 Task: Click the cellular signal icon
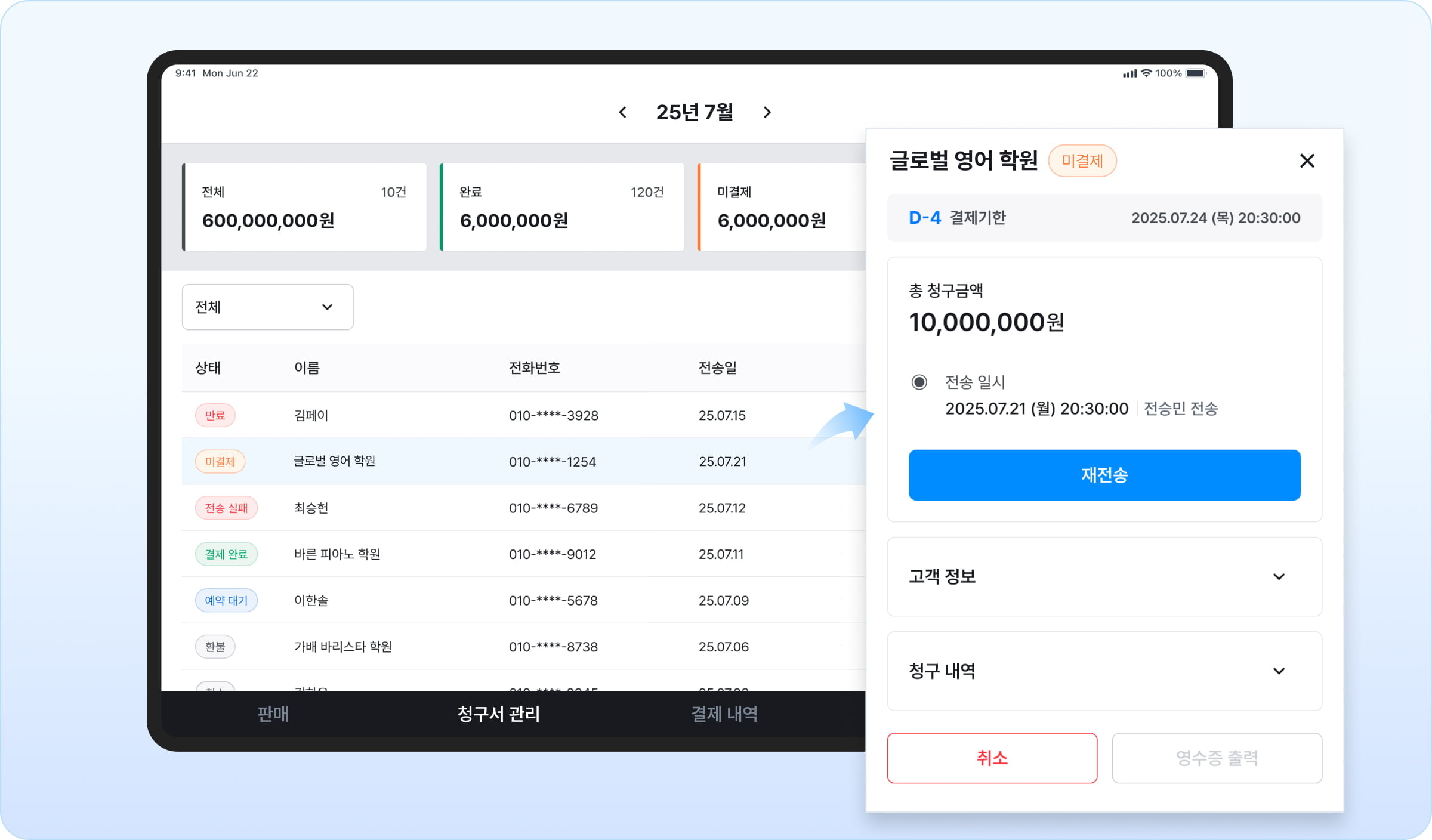pos(1129,73)
